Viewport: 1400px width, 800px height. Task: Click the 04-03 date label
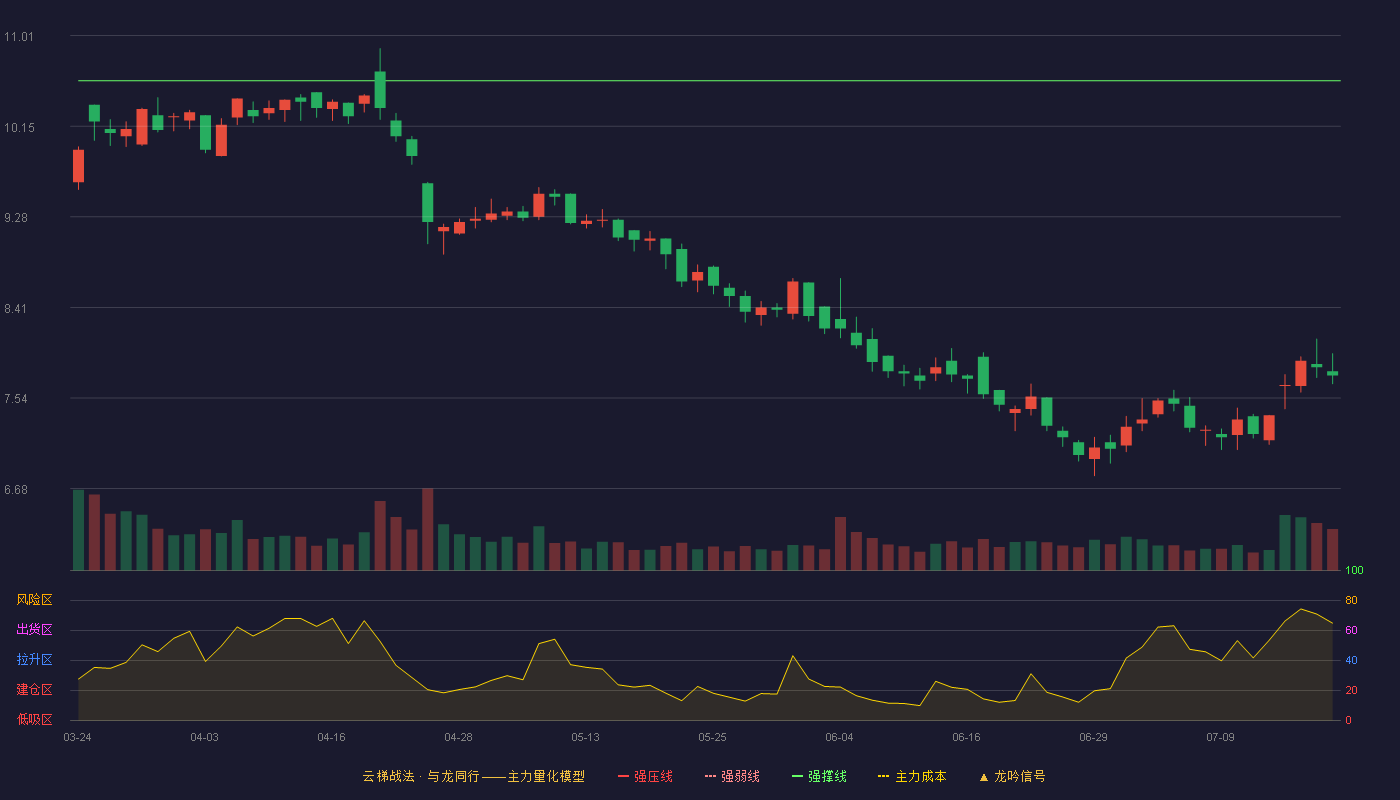[x=204, y=737]
